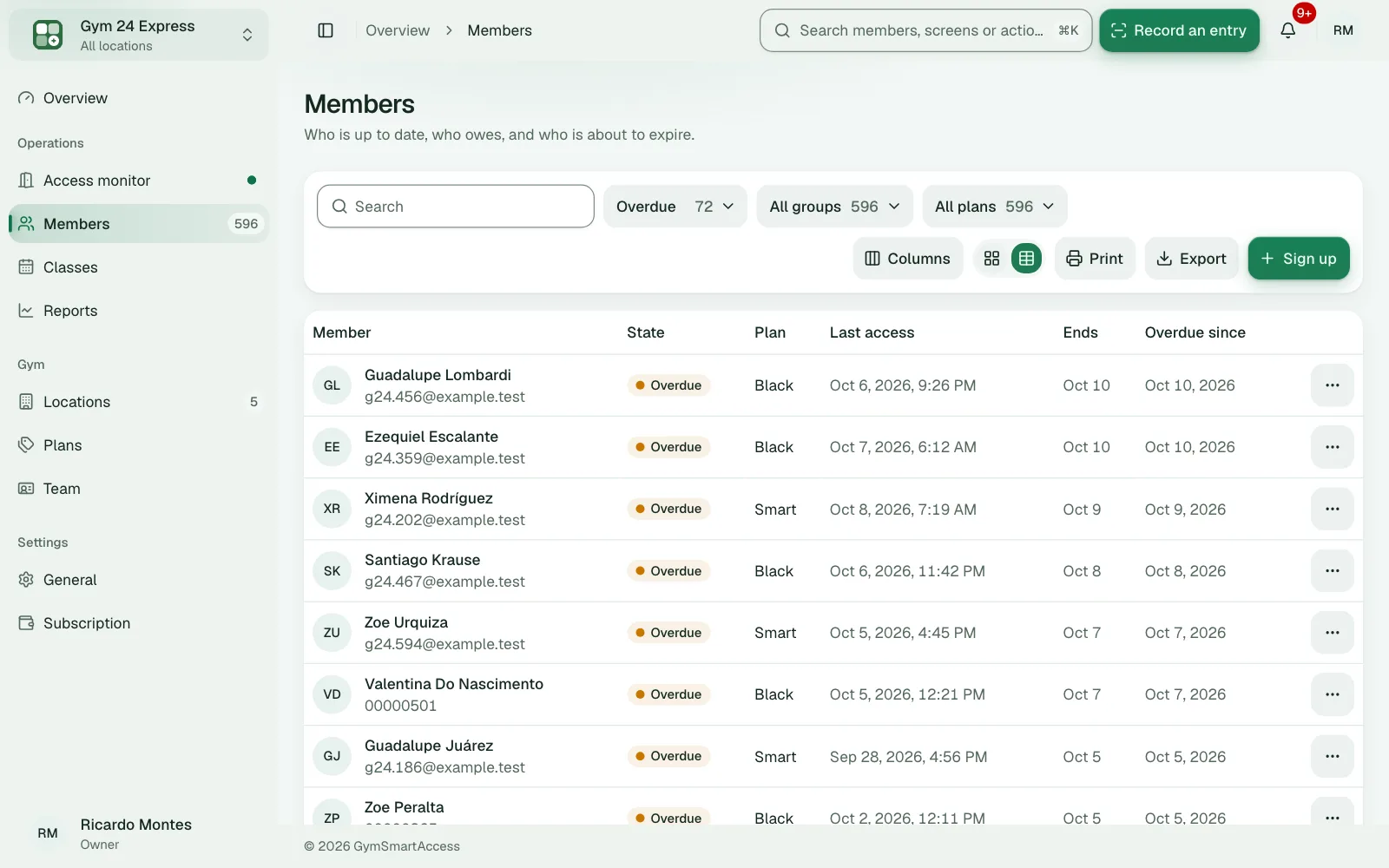This screenshot has height=868, width=1389.
Task: Open Locations in the sidebar
Action: (x=139, y=402)
